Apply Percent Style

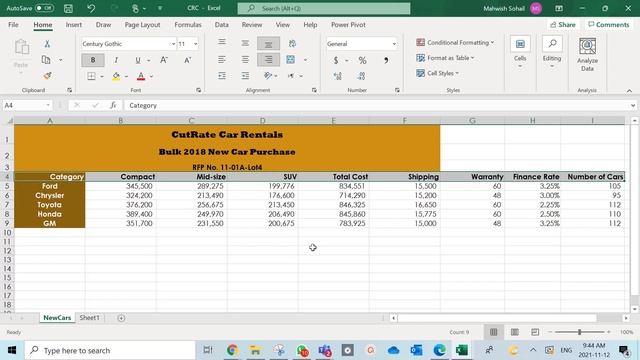[362, 60]
